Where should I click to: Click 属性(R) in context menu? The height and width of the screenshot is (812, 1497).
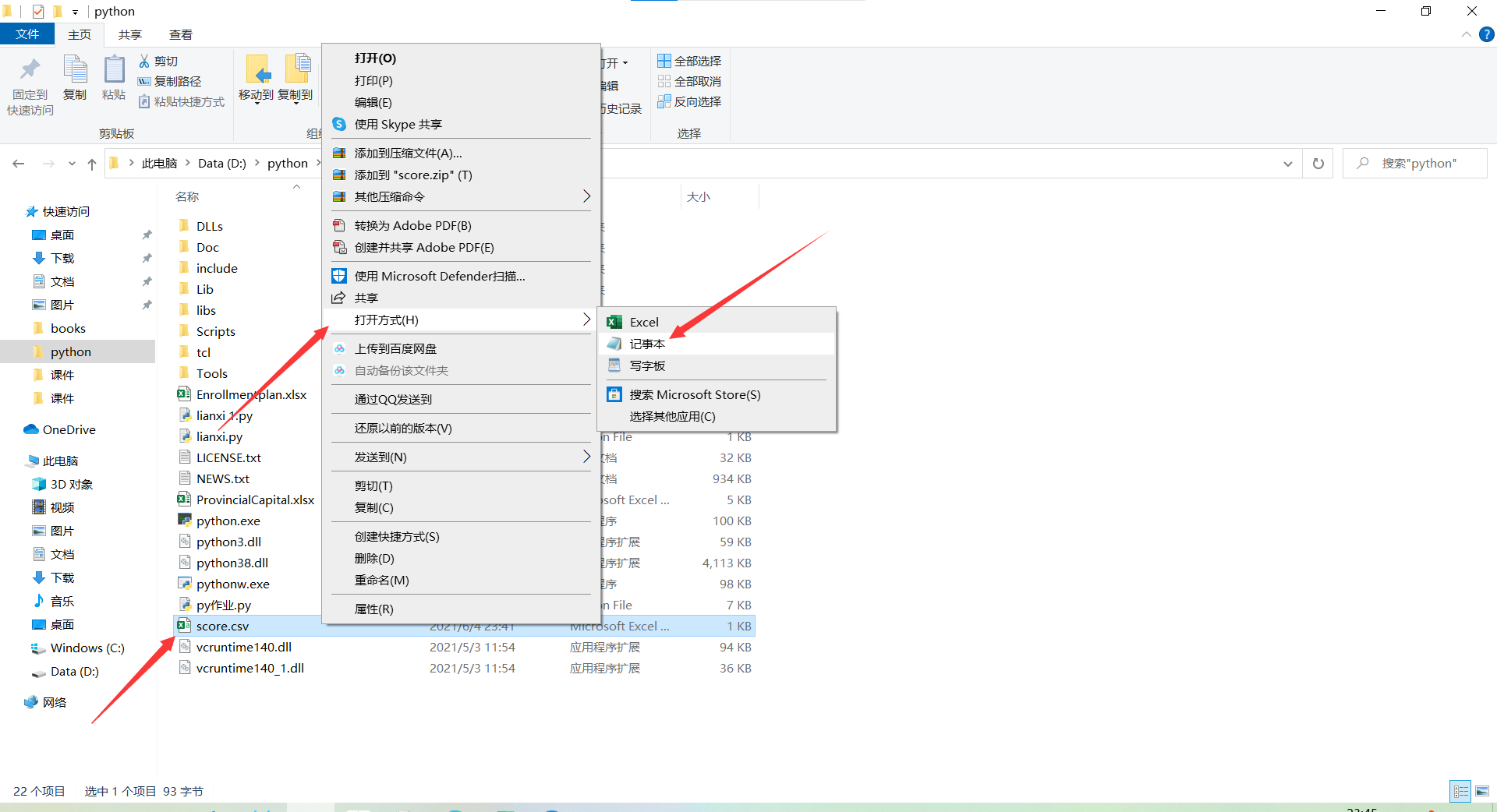[461, 609]
